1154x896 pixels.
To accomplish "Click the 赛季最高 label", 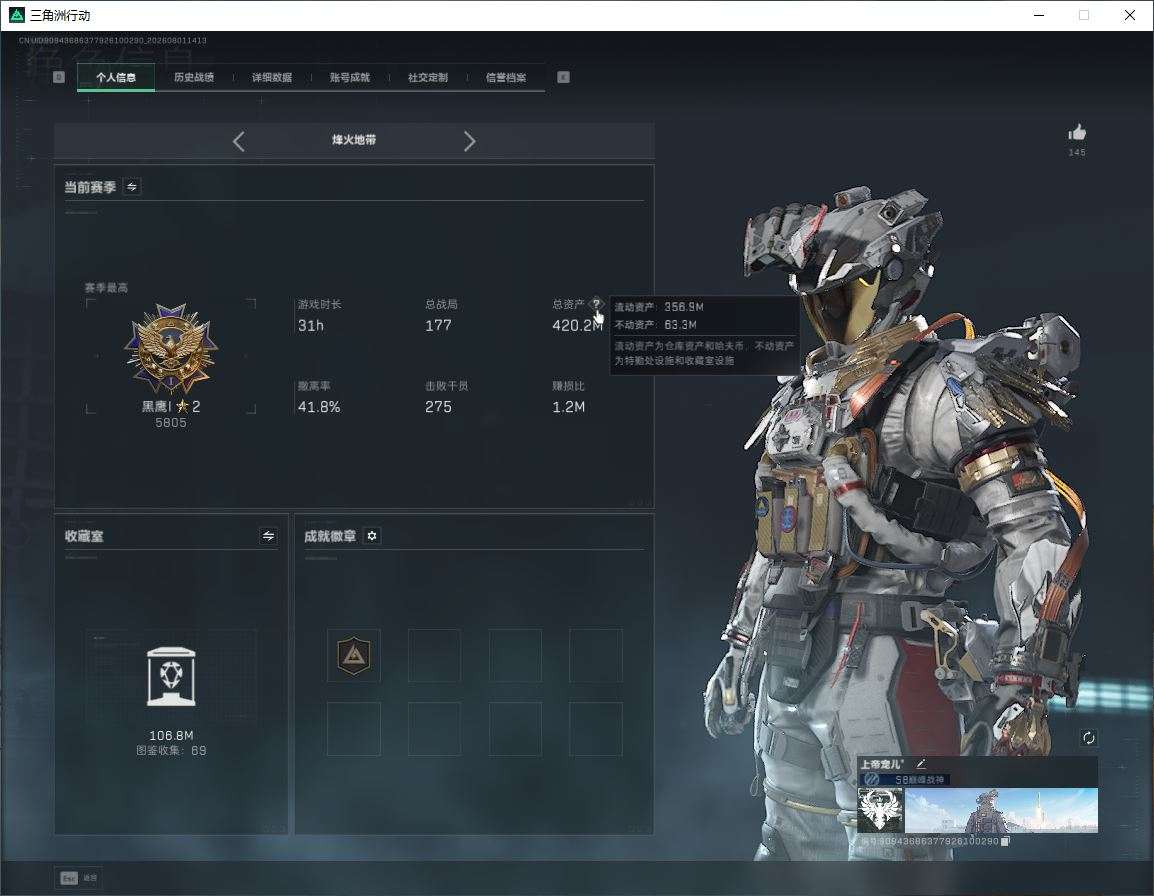I will [106, 288].
